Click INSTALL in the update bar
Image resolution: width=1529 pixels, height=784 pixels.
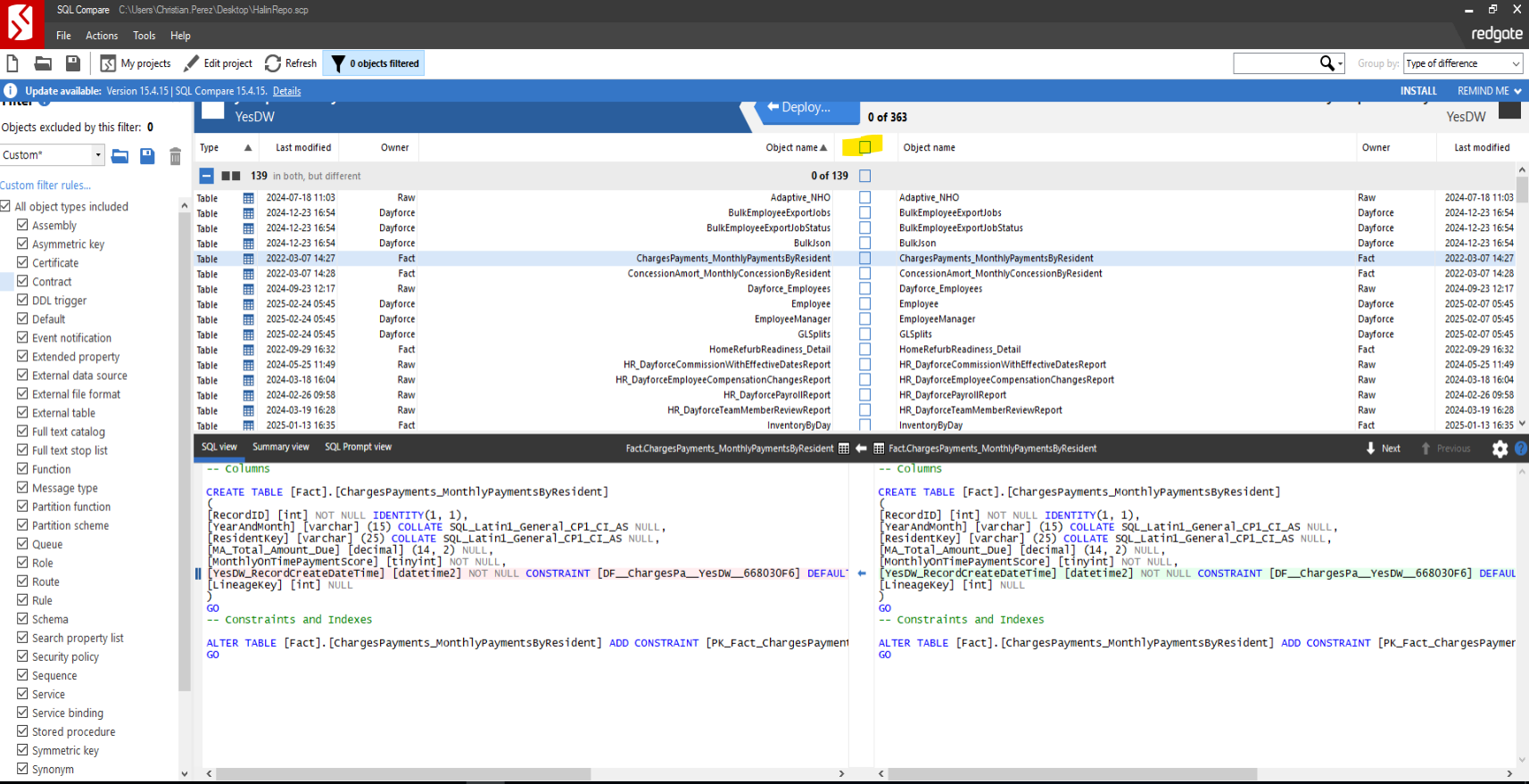[x=1418, y=91]
